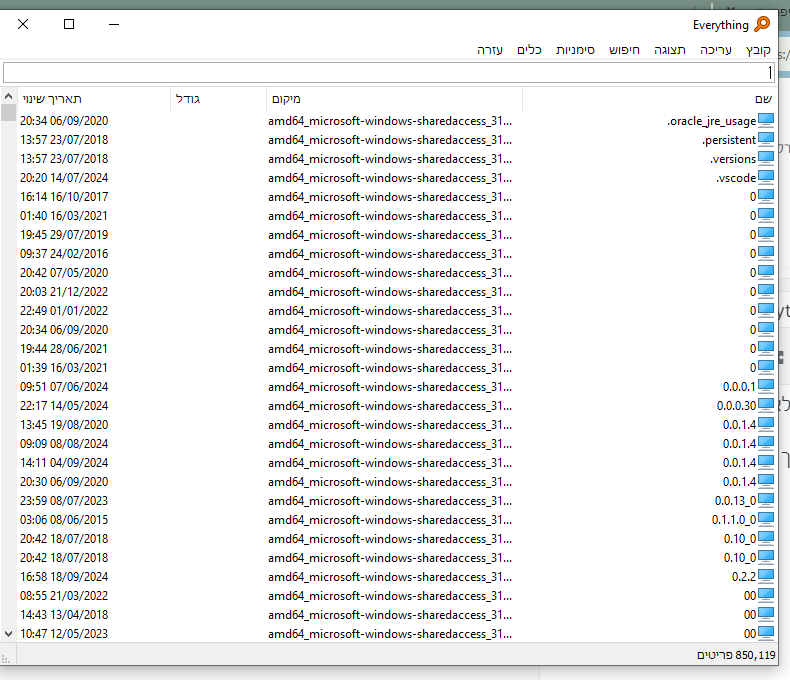Sort by the מיקום (Path) column header

coord(394,99)
